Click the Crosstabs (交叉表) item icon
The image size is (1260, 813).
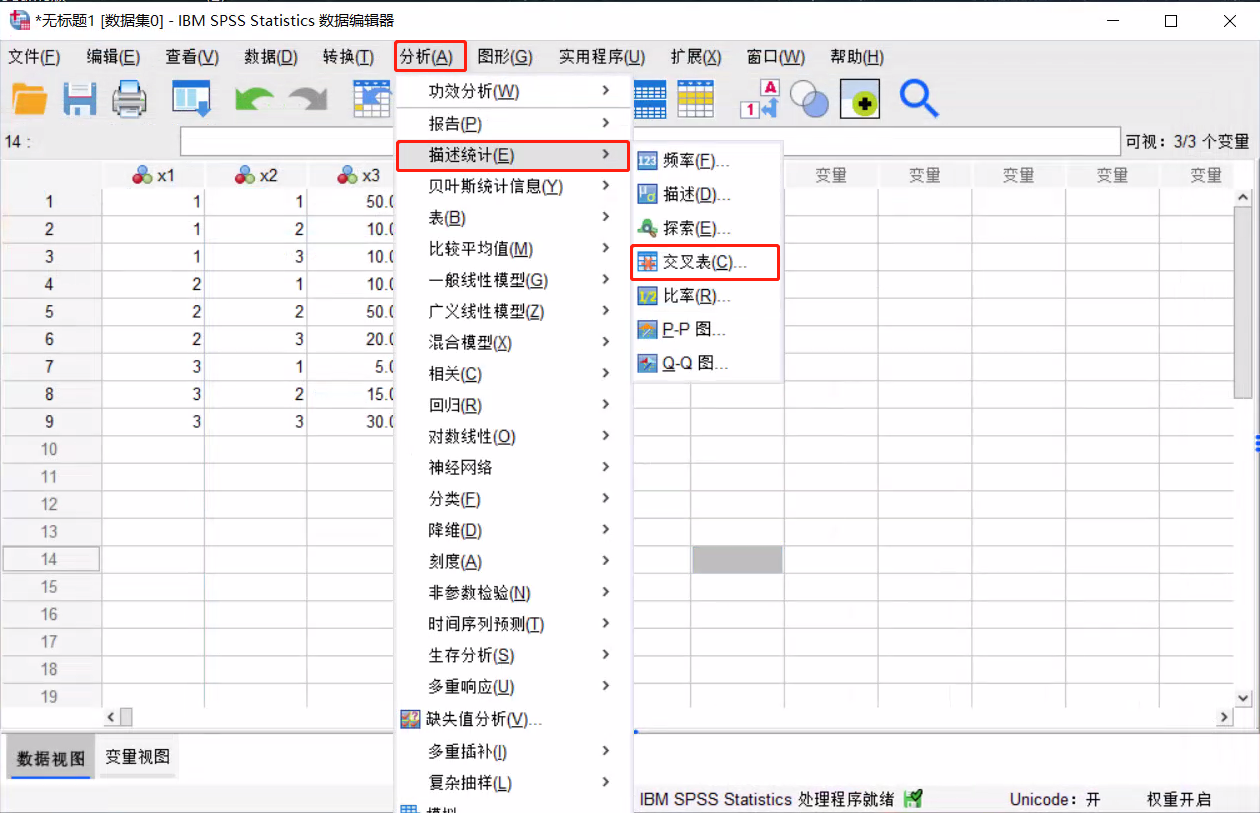pos(647,262)
